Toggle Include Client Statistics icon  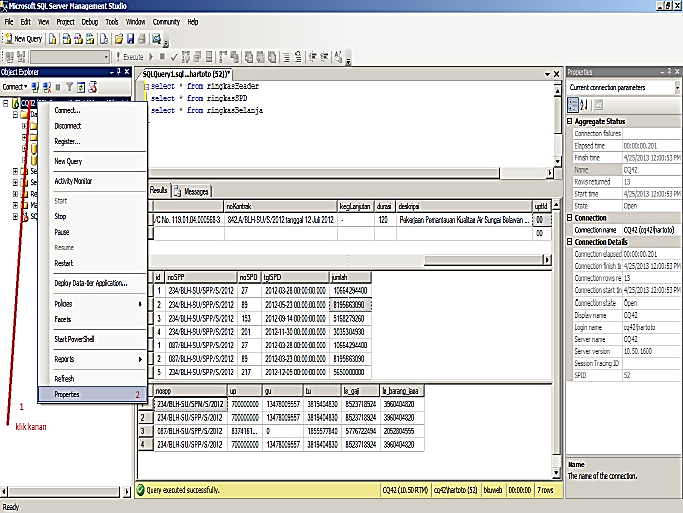point(234,57)
